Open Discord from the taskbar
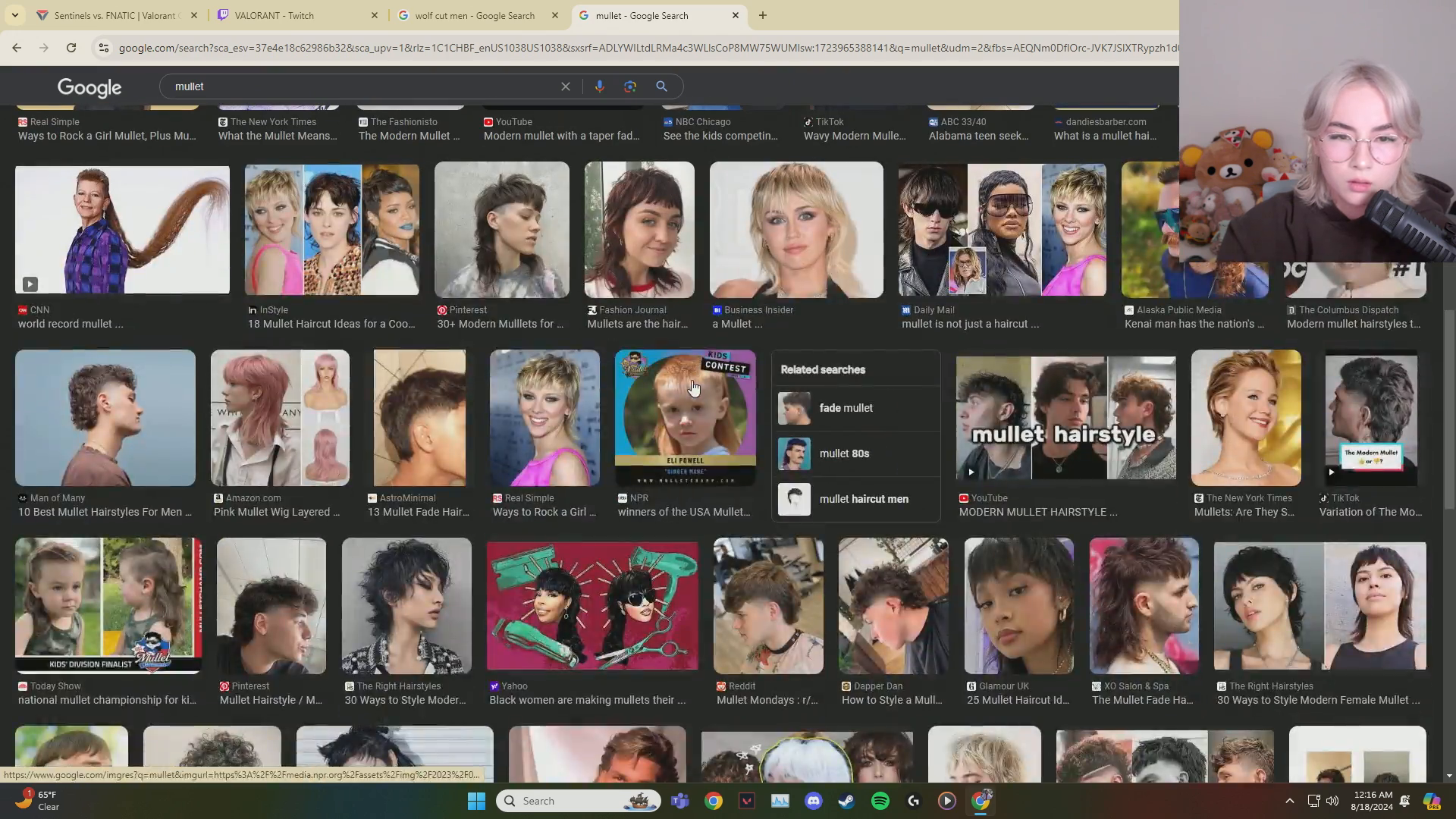Screen dimensions: 1456x819 (x=814, y=801)
